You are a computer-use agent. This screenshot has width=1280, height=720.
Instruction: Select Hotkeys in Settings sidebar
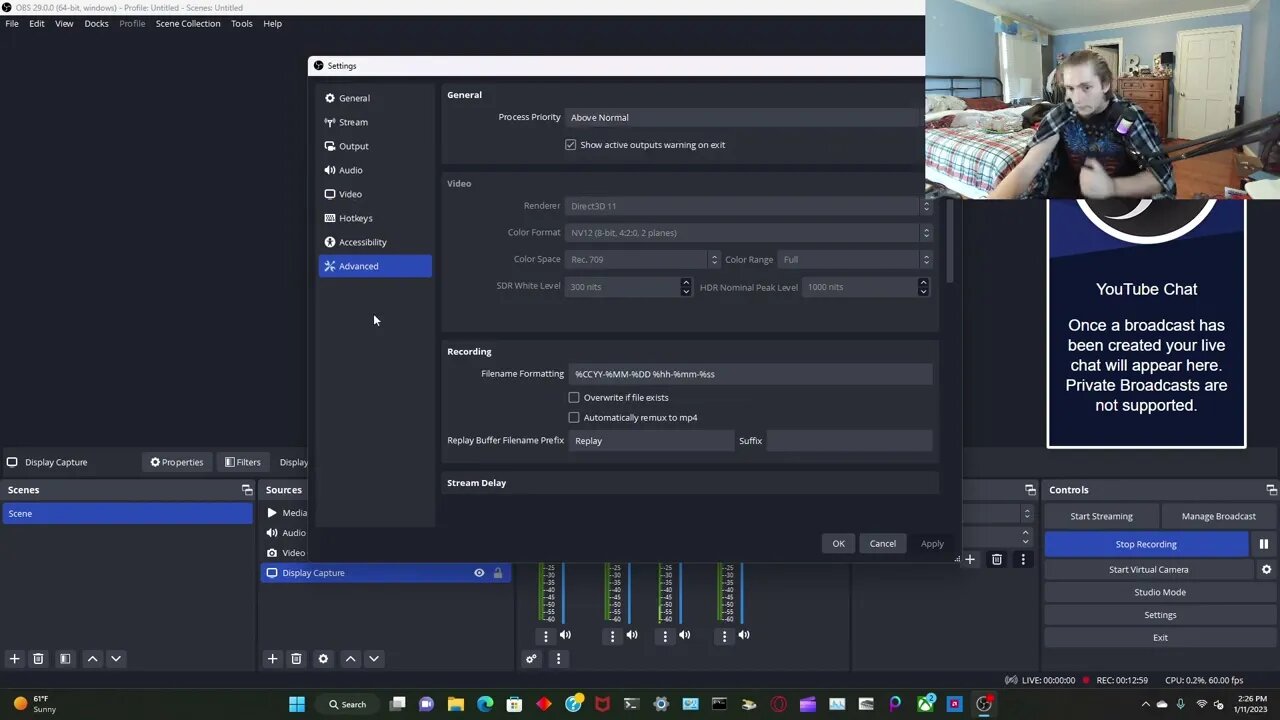pos(375,218)
